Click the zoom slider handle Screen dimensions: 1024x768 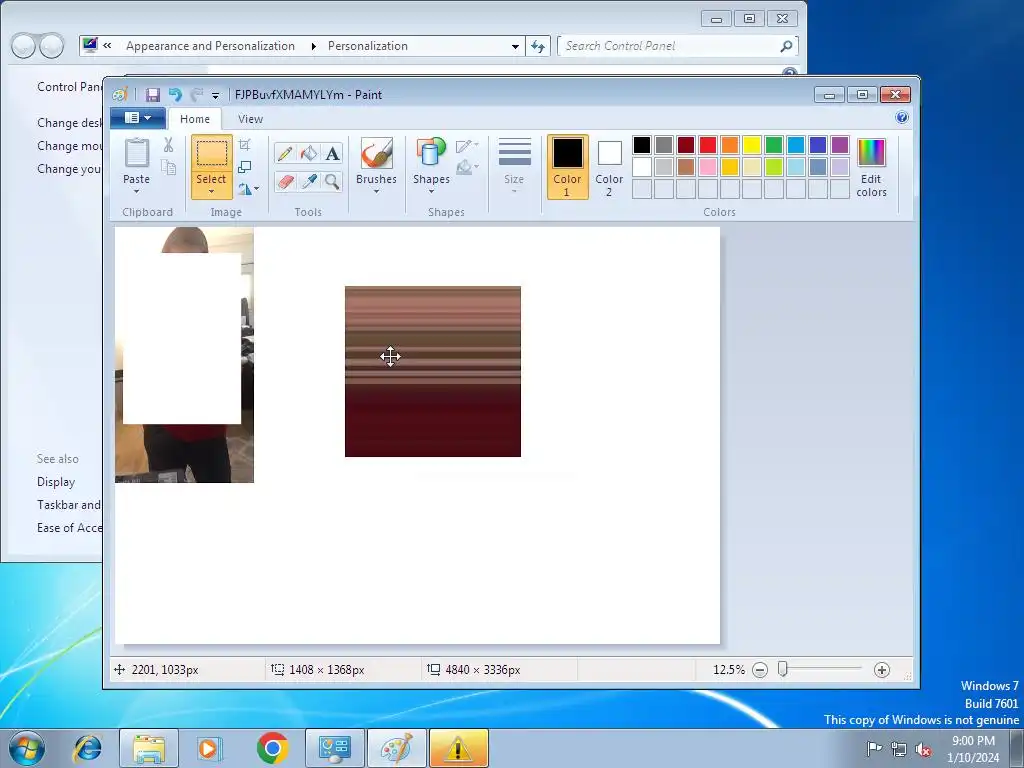[782, 669]
